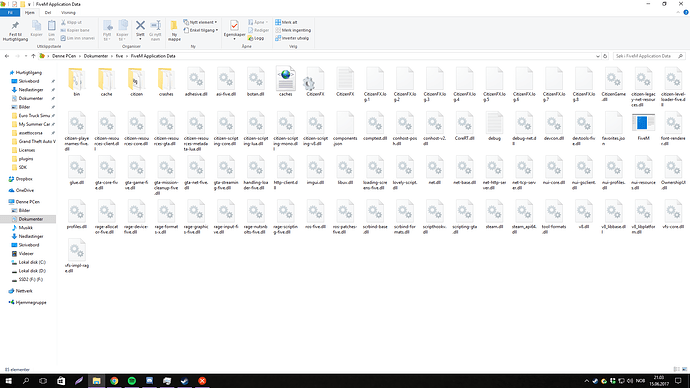Open the Windows Start menu
690x388 pixels.
pos(8,381)
